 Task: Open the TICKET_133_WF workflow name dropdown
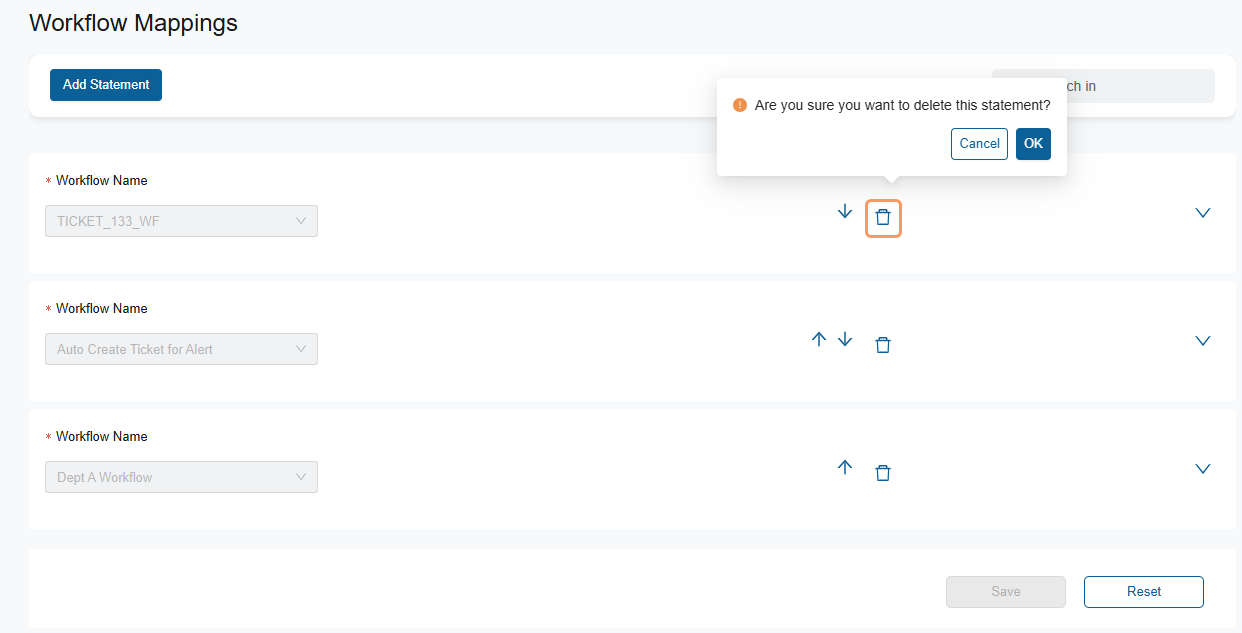click(x=181, y=221)
